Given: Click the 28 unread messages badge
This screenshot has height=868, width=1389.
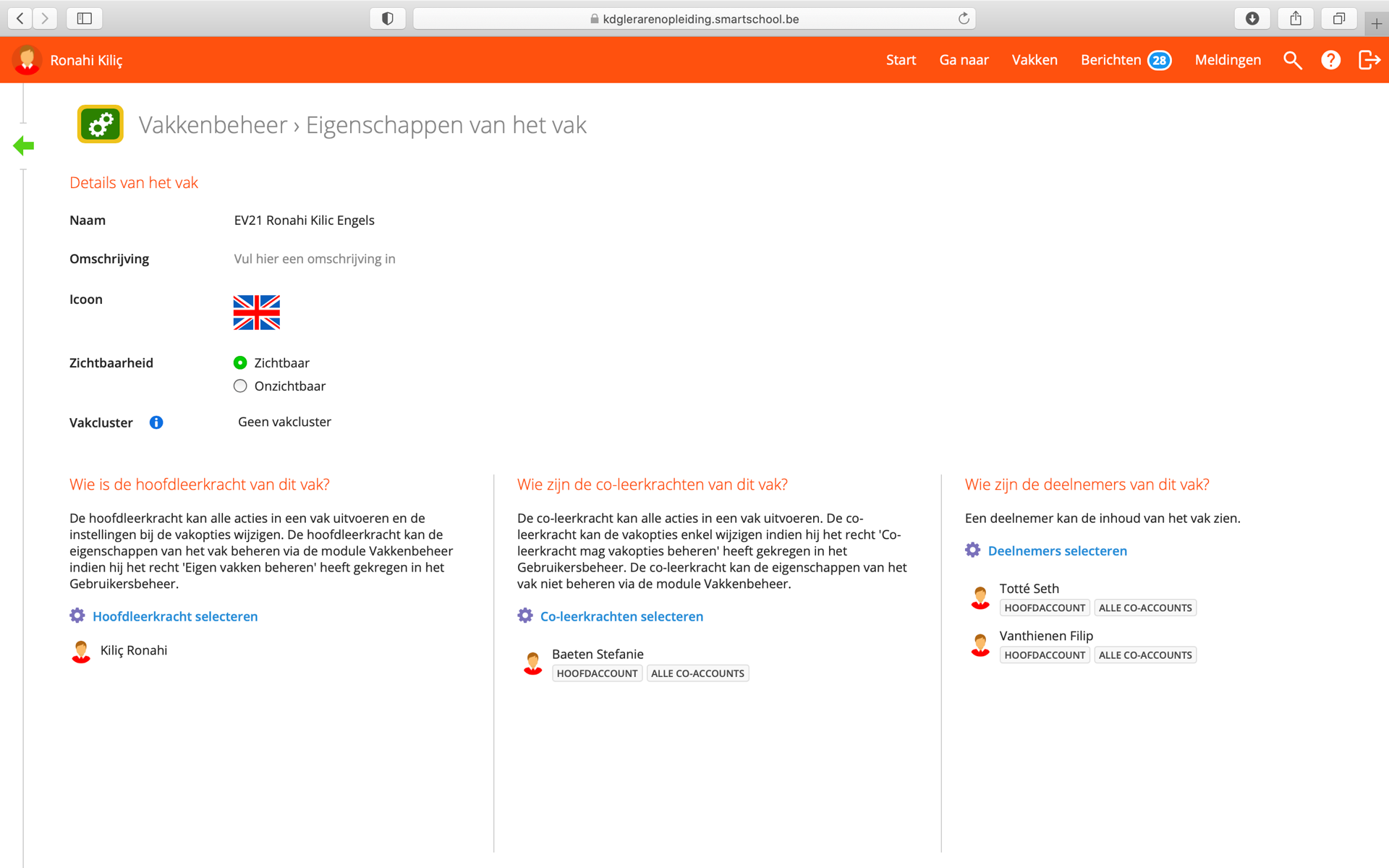Looking at the screenshot, I should [x=1159, y=60].
